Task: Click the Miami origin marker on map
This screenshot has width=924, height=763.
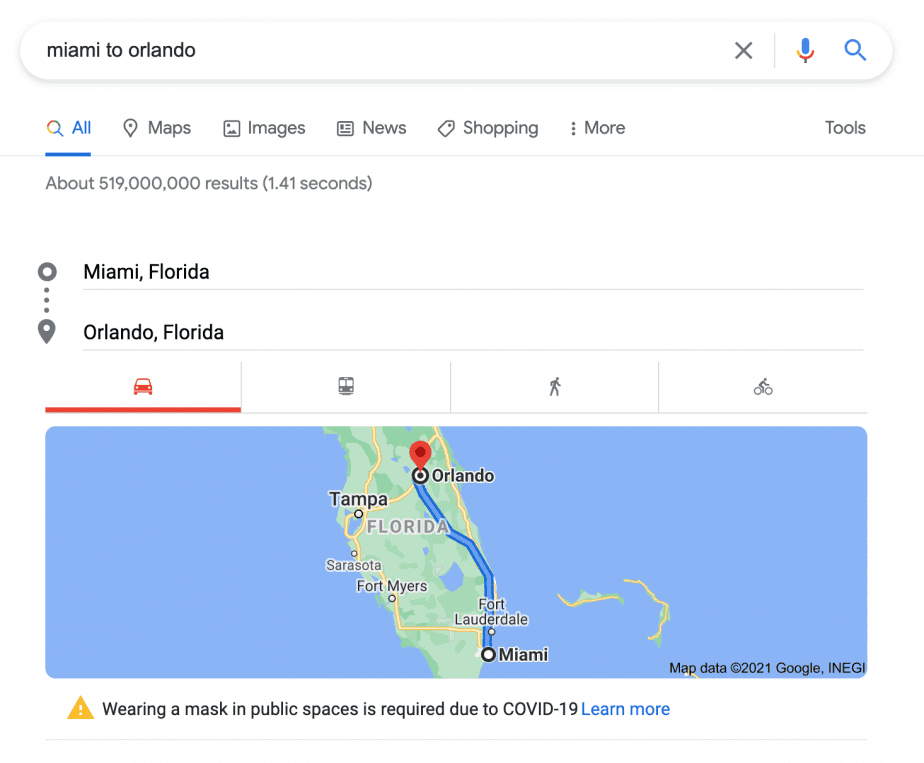Action: click(x=488, y=655)
